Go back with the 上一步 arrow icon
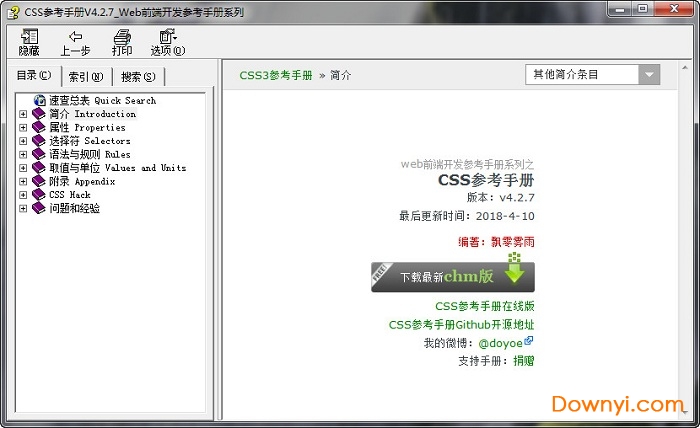Viewport: 700px width, 428px height. pyautogui.click(x=75, y=37)
